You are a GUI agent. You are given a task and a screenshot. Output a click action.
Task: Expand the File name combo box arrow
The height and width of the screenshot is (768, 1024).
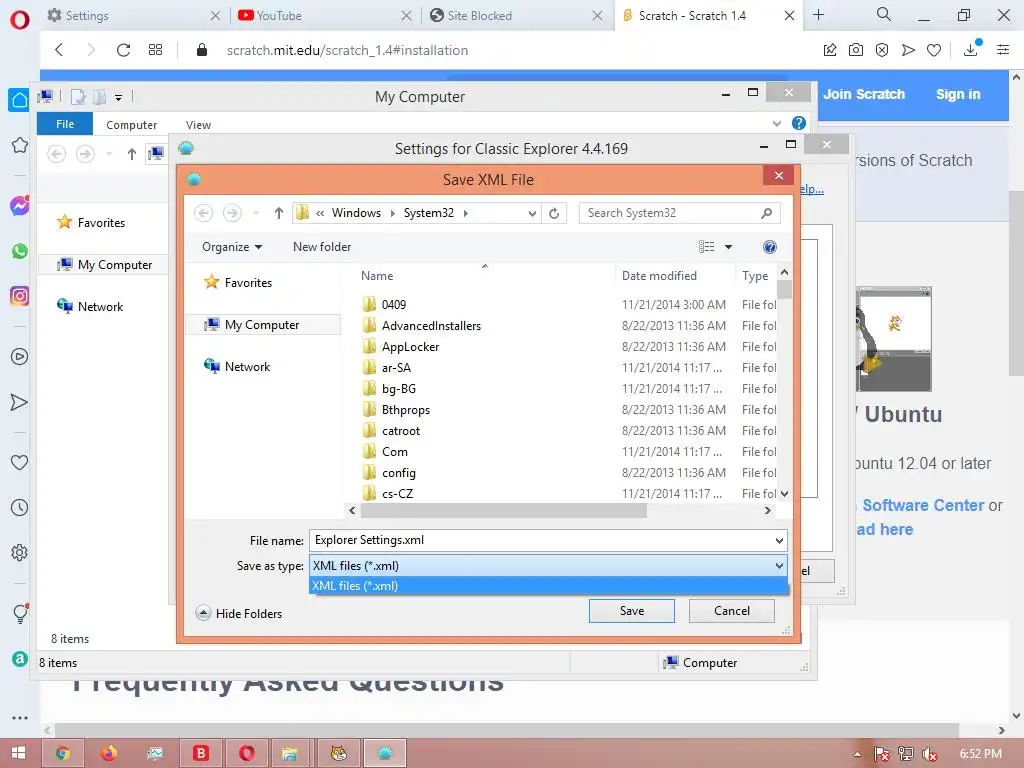[x=779, y=541]
